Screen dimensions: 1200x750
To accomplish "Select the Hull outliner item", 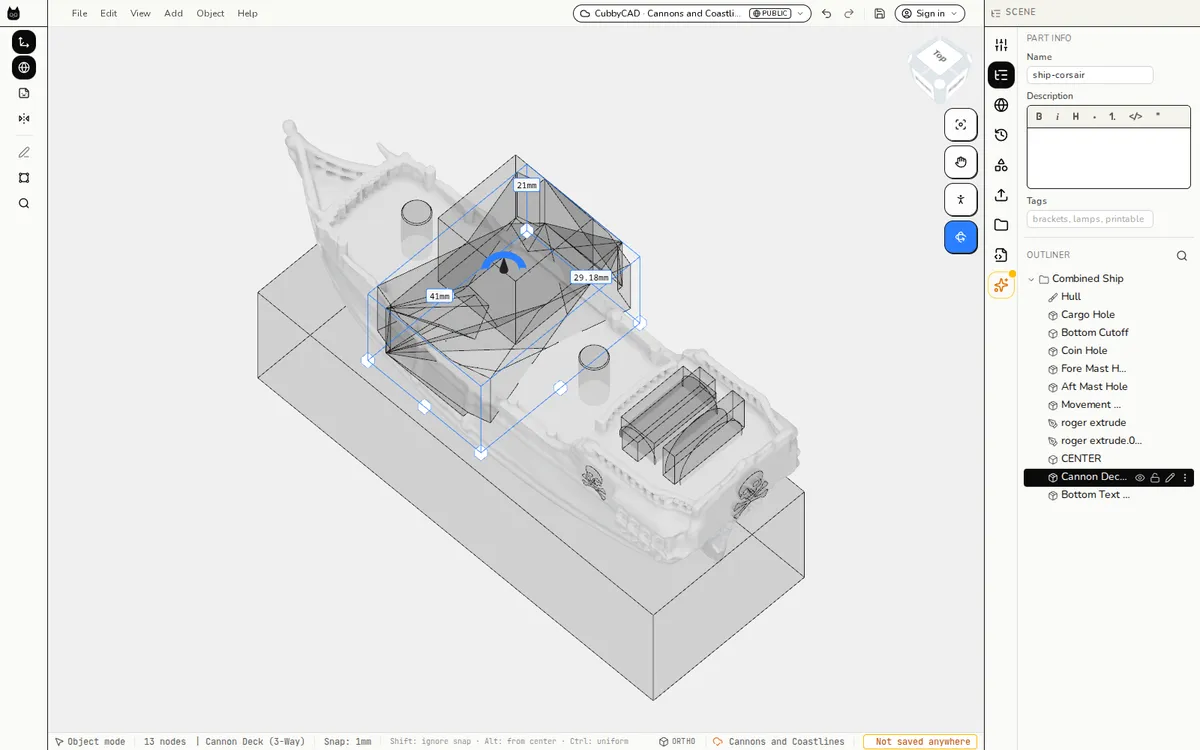I will point(1071,297).
